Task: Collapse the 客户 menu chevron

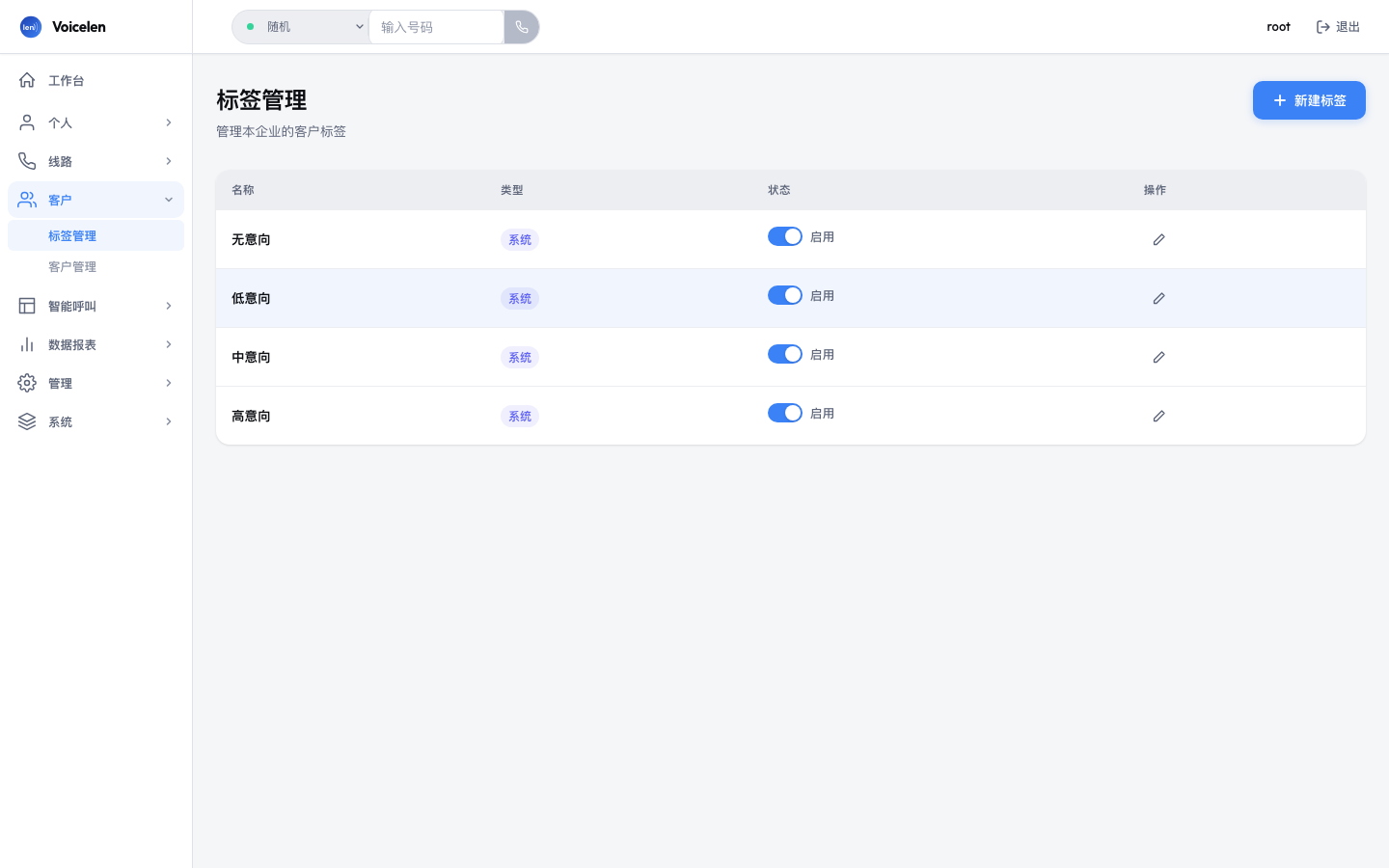Action: coord(168,200)
